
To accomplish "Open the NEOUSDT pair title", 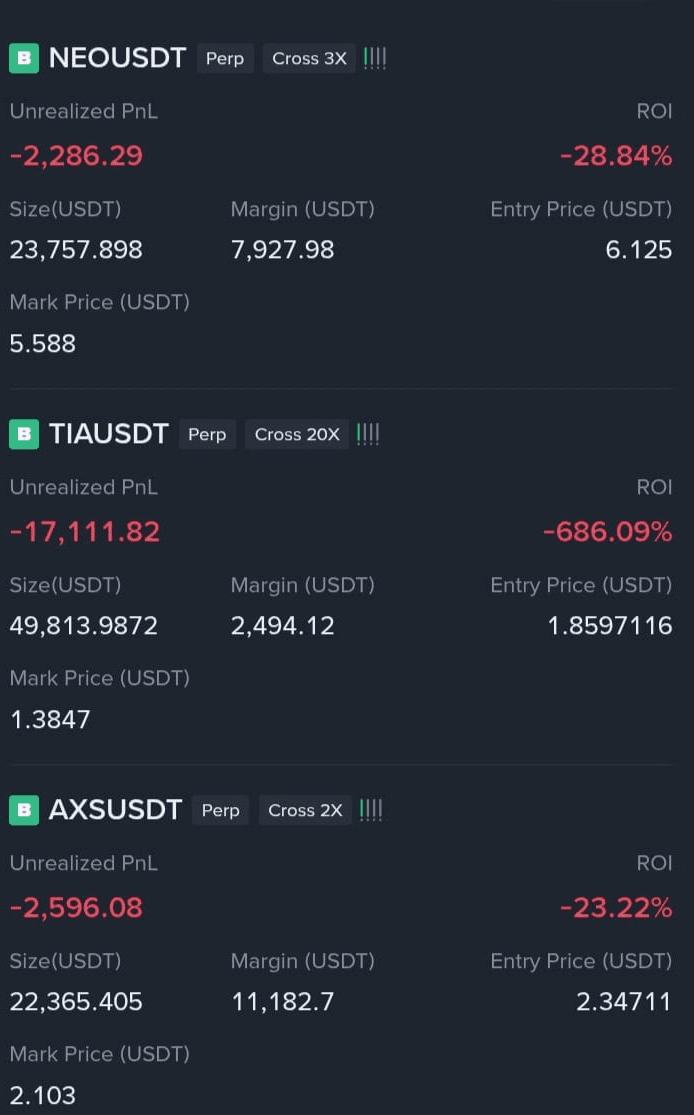I will [x=117, y=58].
